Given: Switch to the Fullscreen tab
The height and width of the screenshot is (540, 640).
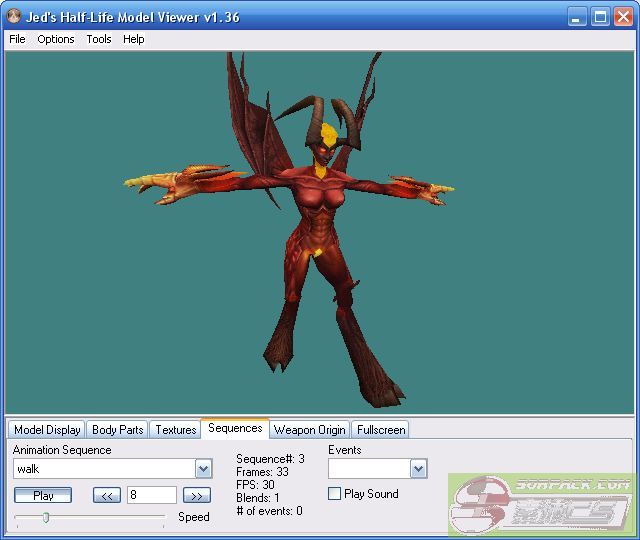Looking at the screenshot, I should (x=381, y=430).
